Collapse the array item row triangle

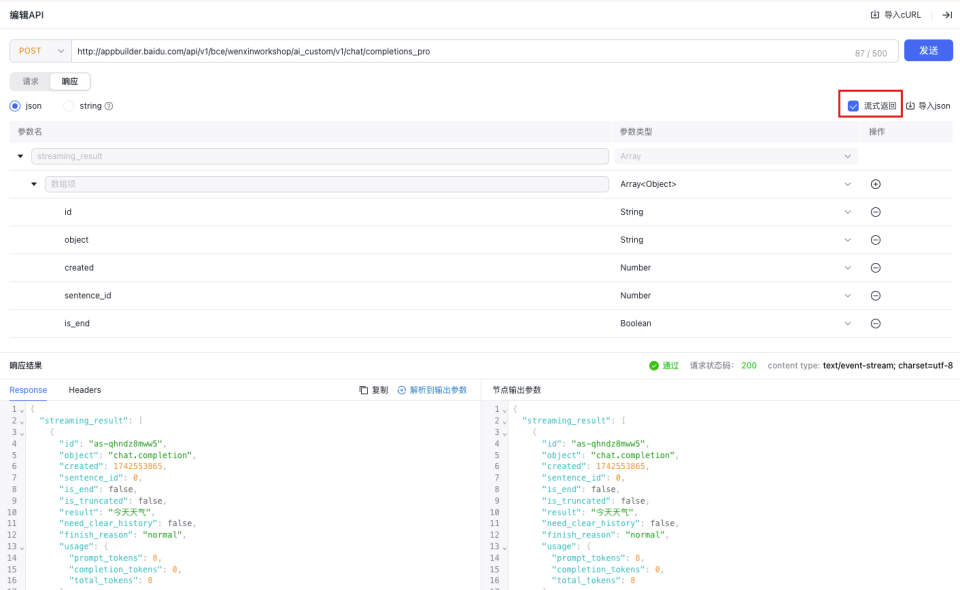[x=34, y=184]
